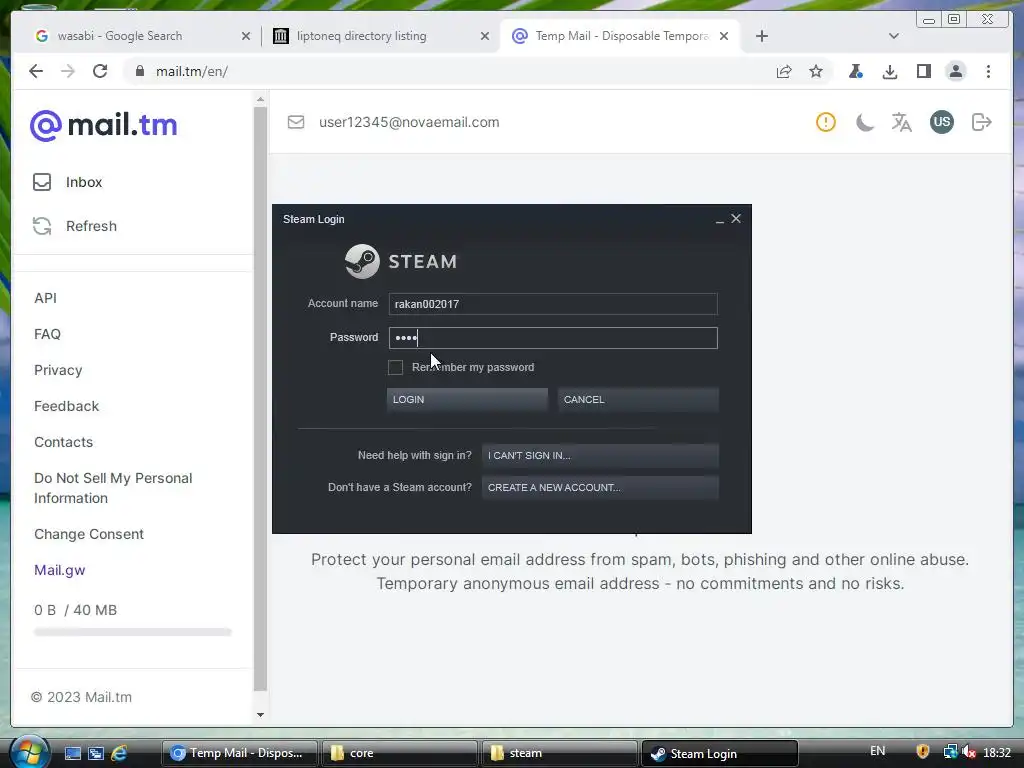Click the site lock icon in address bar
Image resolution: width=1024 pixels, height=768 pixels.
tap(140, 71)
